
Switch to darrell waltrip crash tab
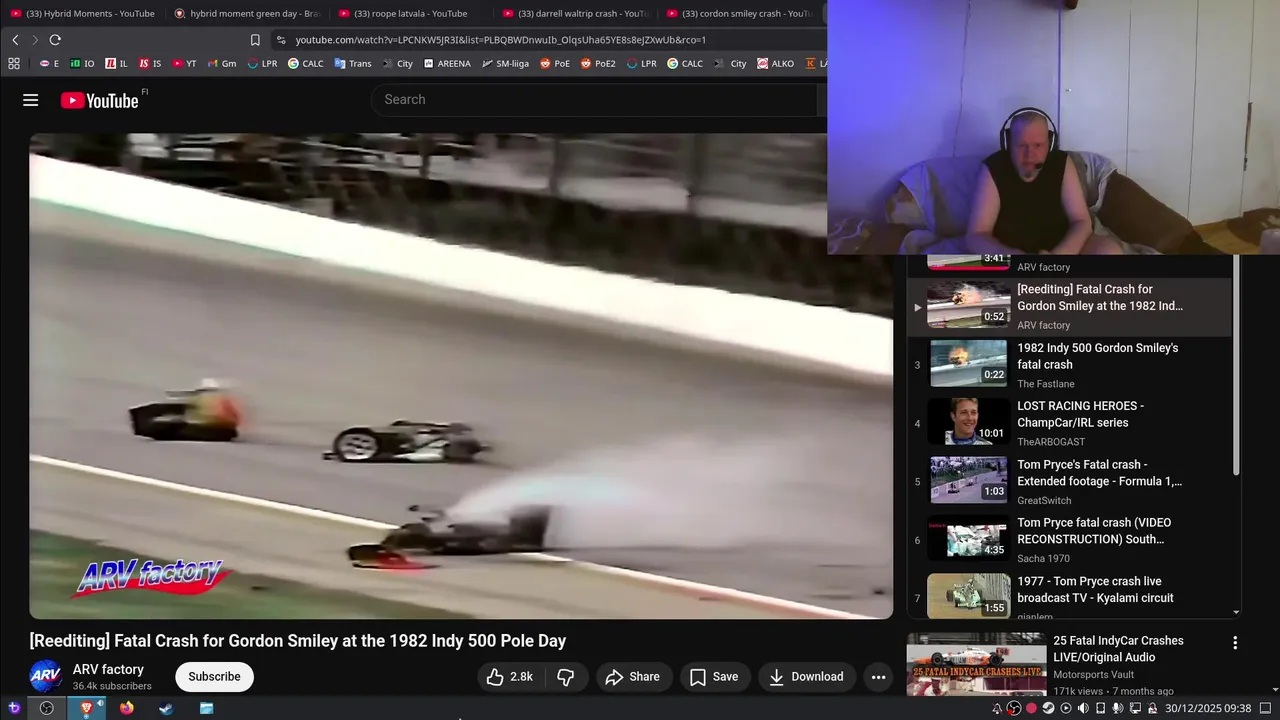pyautogui.click(x=574, y=13)
